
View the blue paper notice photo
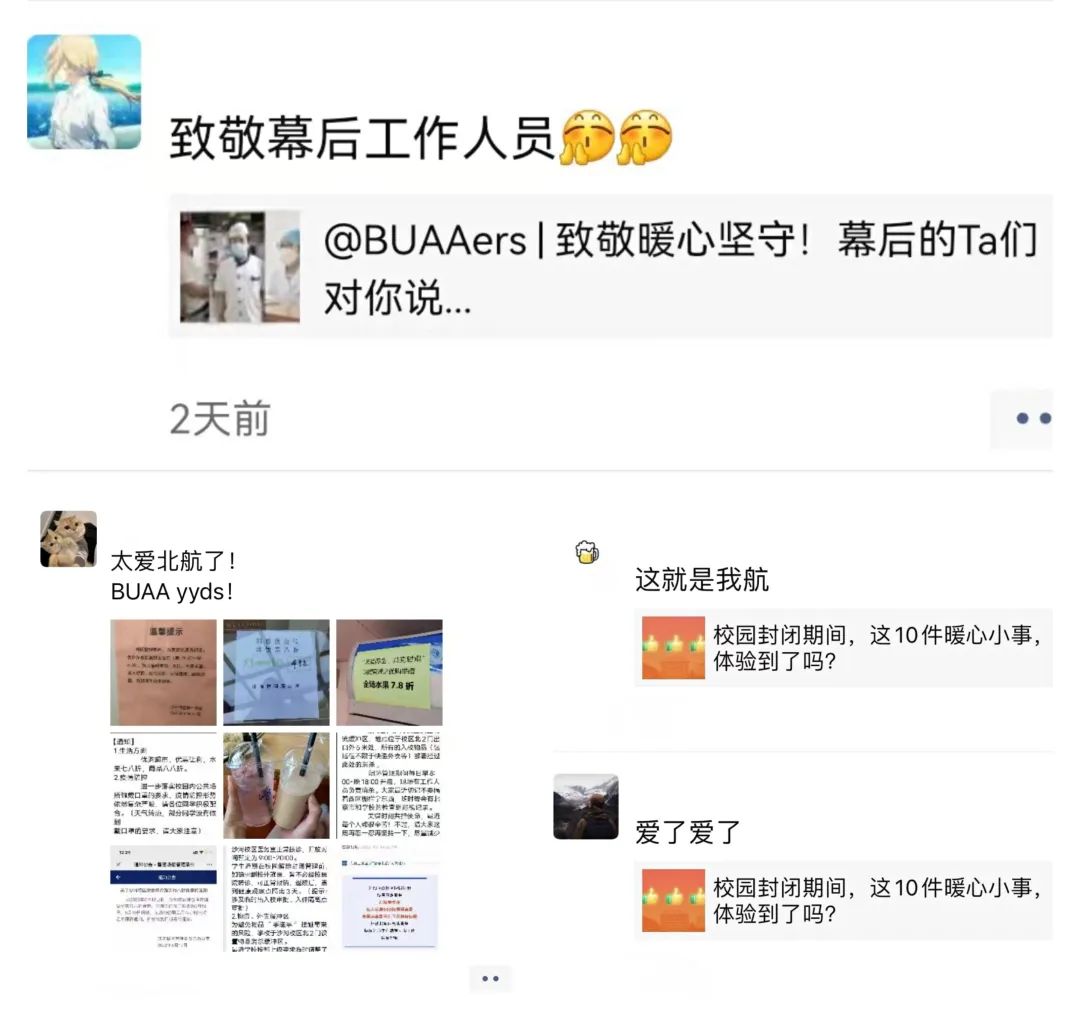(276, 672)
